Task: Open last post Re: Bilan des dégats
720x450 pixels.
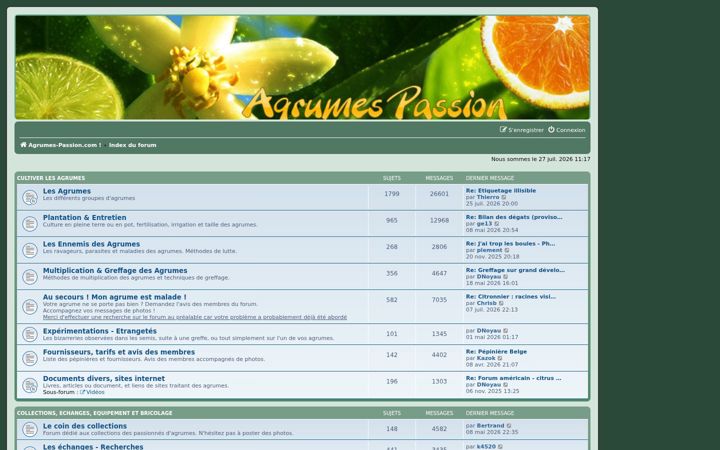Action: (514, 217)
